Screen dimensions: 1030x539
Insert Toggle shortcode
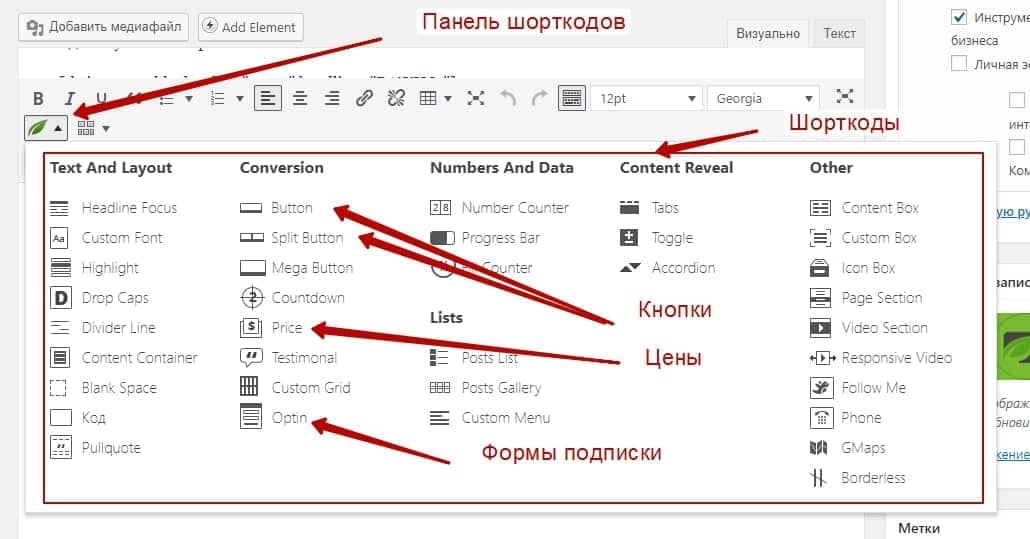tap(656, 238)
